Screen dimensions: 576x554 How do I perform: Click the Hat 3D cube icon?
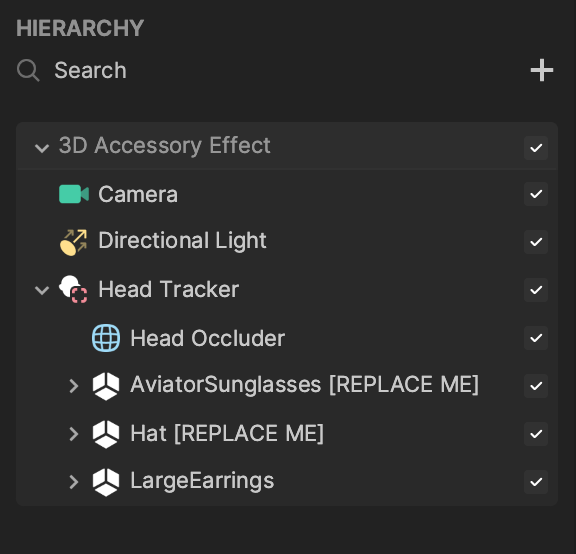(x=106, y=434)
